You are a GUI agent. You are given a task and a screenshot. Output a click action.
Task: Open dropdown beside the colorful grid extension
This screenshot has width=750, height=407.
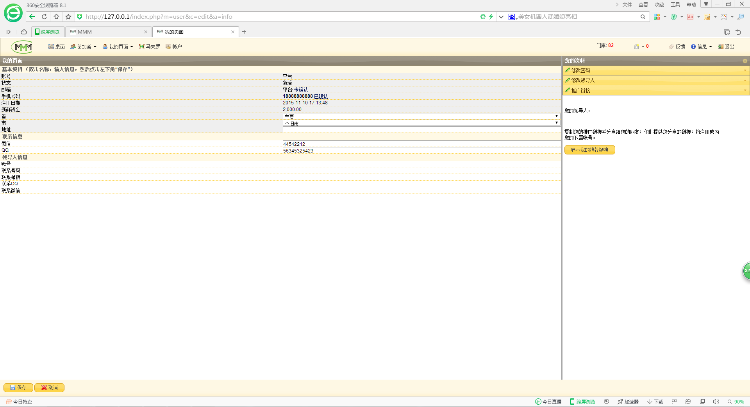click(x=665, y=17)
